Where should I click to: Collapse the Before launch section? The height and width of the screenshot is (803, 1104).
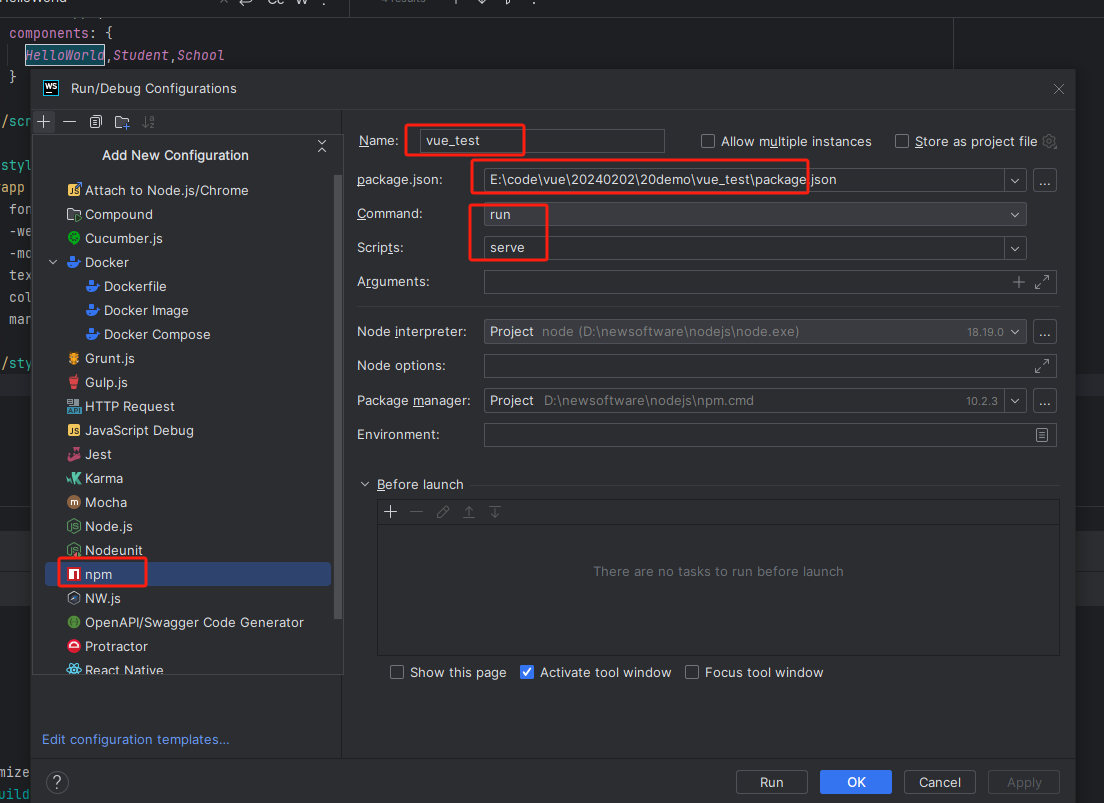click(365, 484)
